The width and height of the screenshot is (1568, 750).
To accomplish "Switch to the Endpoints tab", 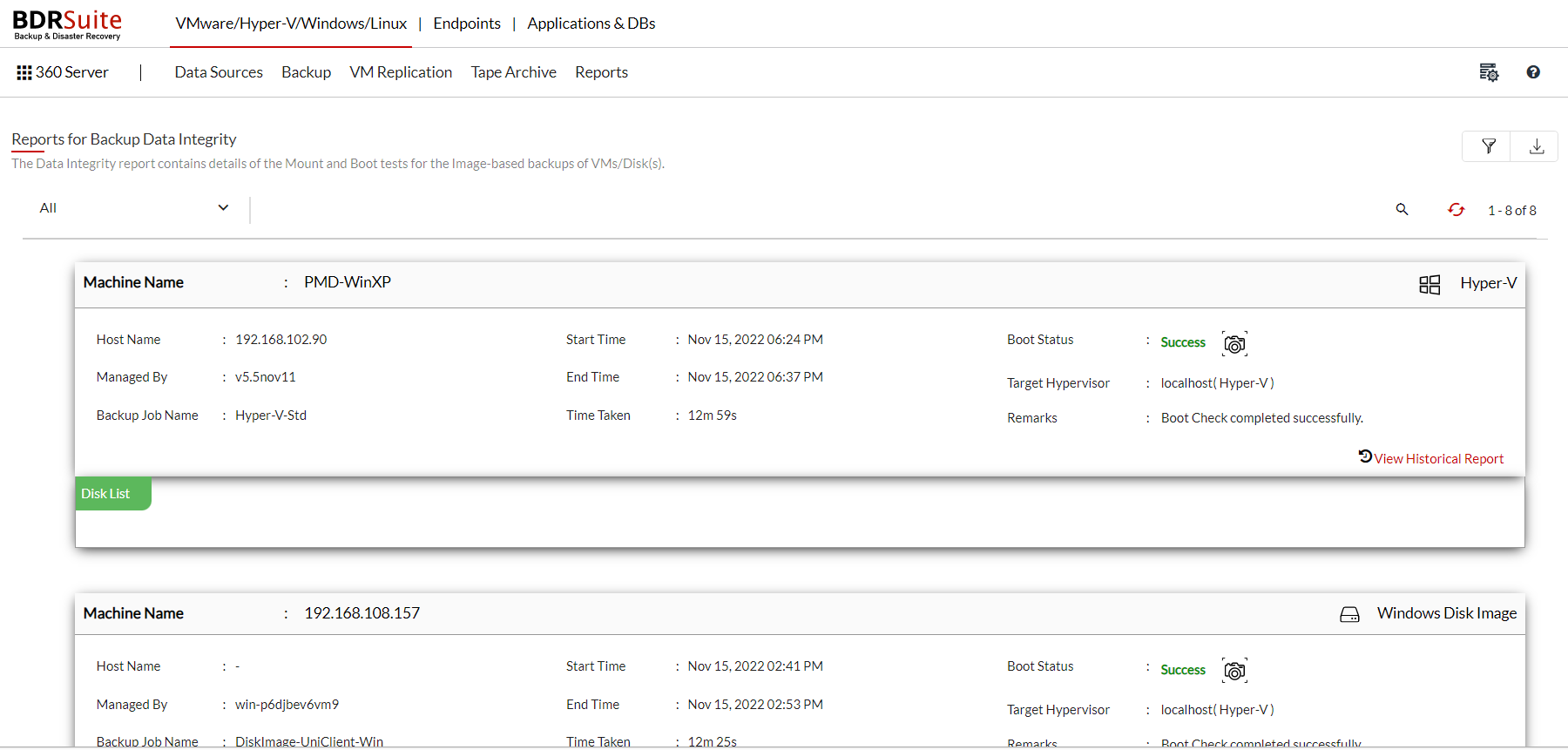I will tap(467, 24).
